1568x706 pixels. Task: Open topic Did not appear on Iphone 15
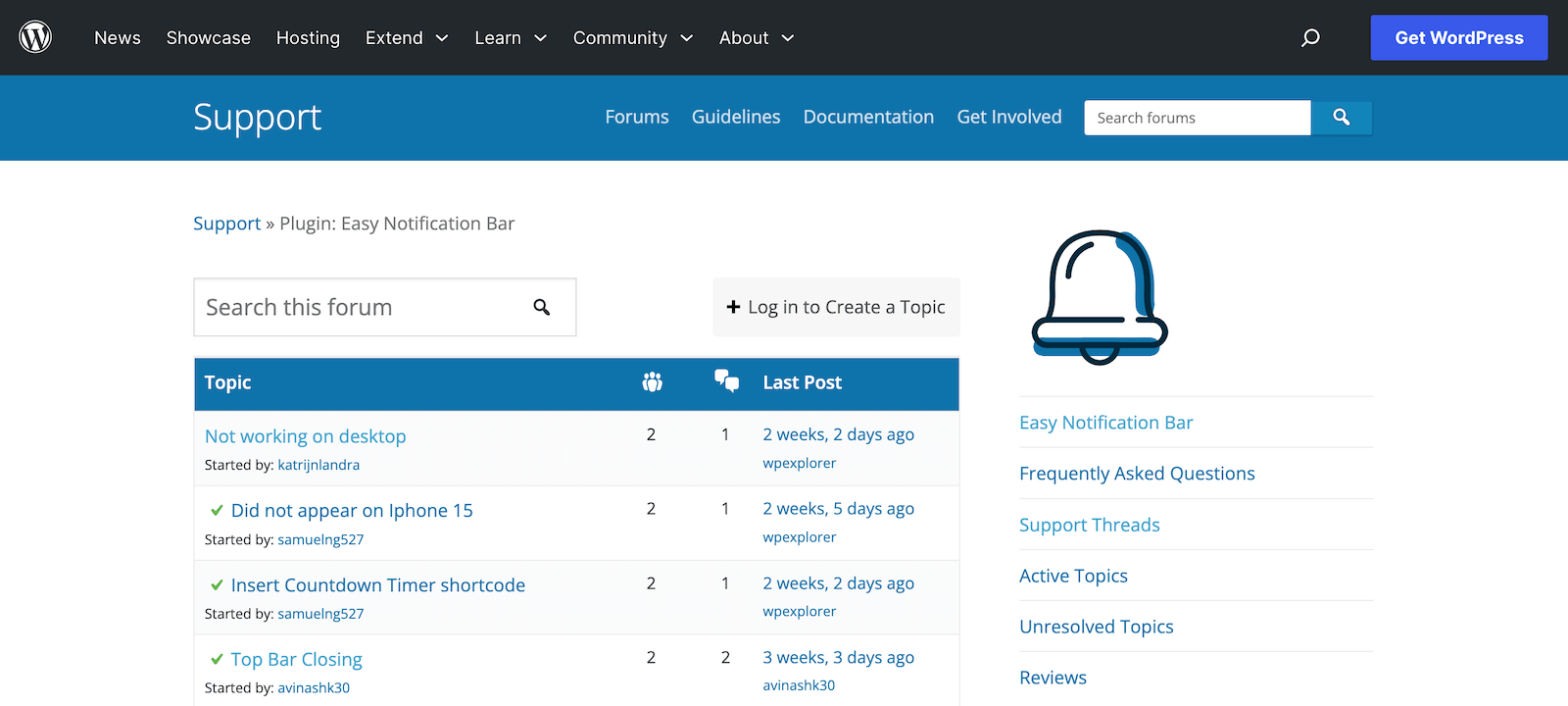[352, 511]
